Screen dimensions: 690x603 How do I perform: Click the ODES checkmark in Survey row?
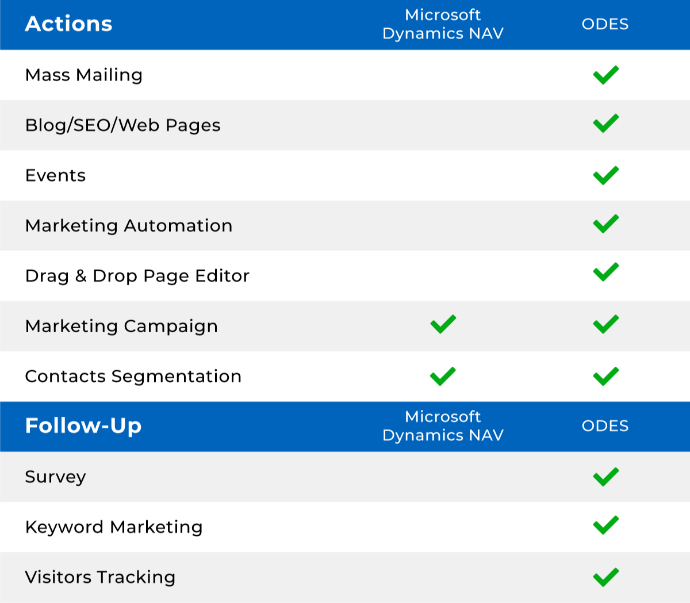[x=606, y=477]
